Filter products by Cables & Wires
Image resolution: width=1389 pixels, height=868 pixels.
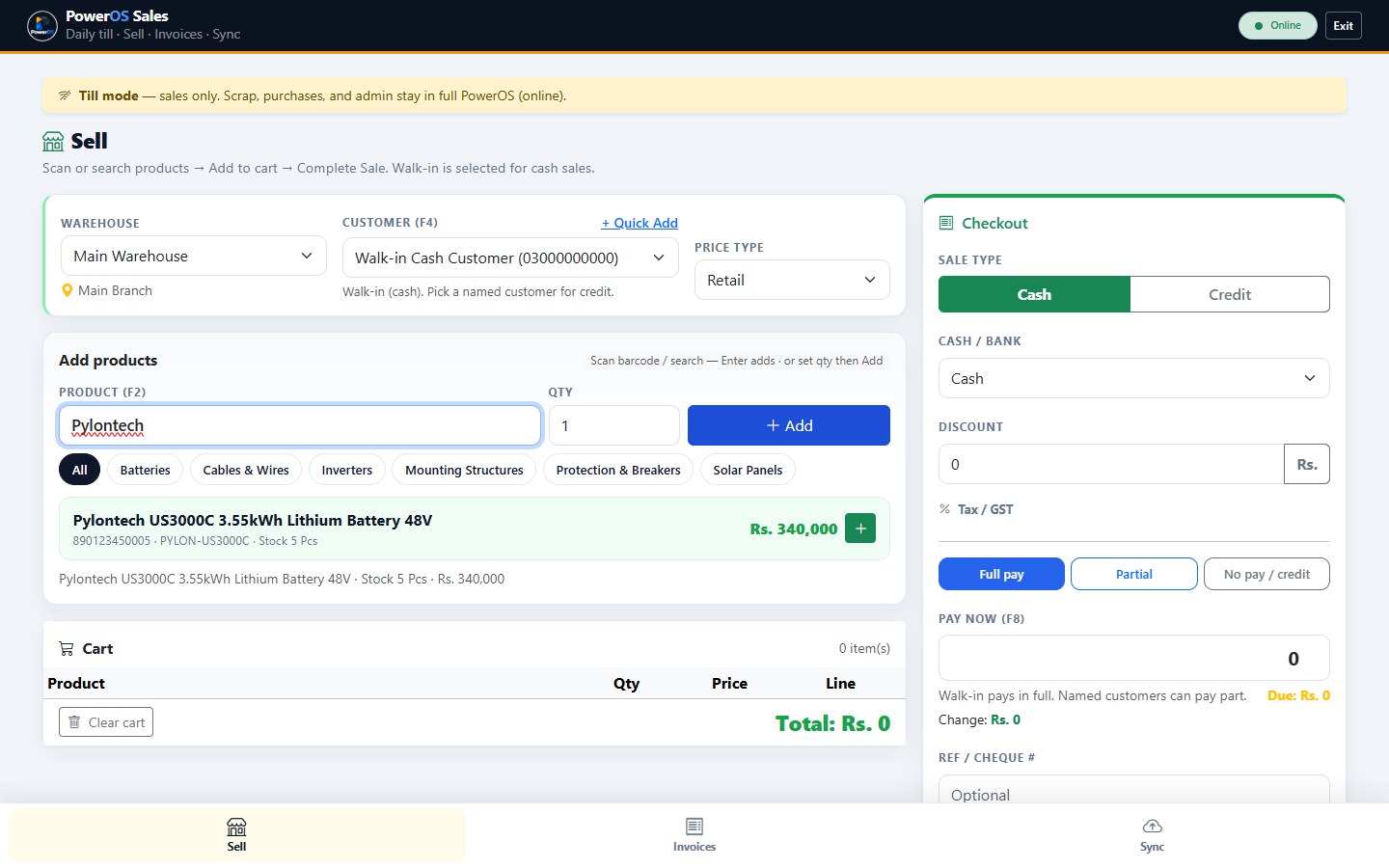246,470
